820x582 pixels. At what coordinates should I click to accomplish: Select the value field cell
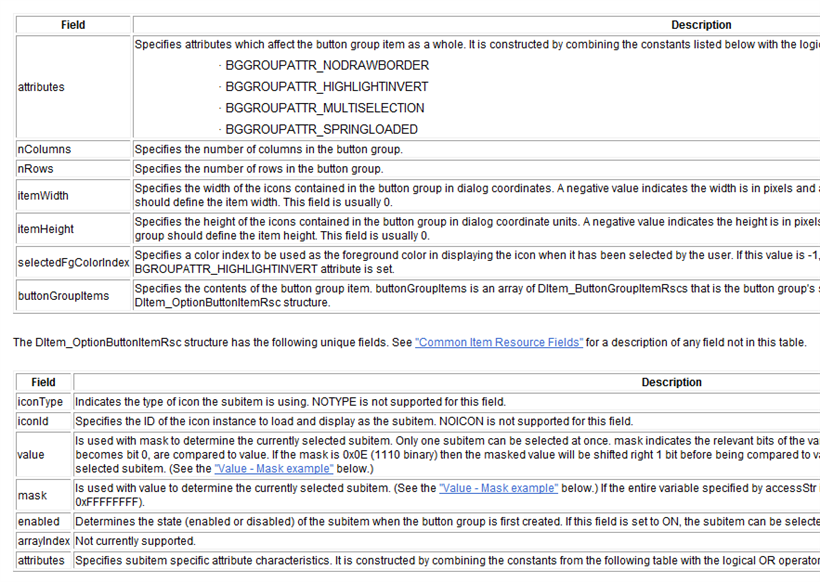coord(43,455)
